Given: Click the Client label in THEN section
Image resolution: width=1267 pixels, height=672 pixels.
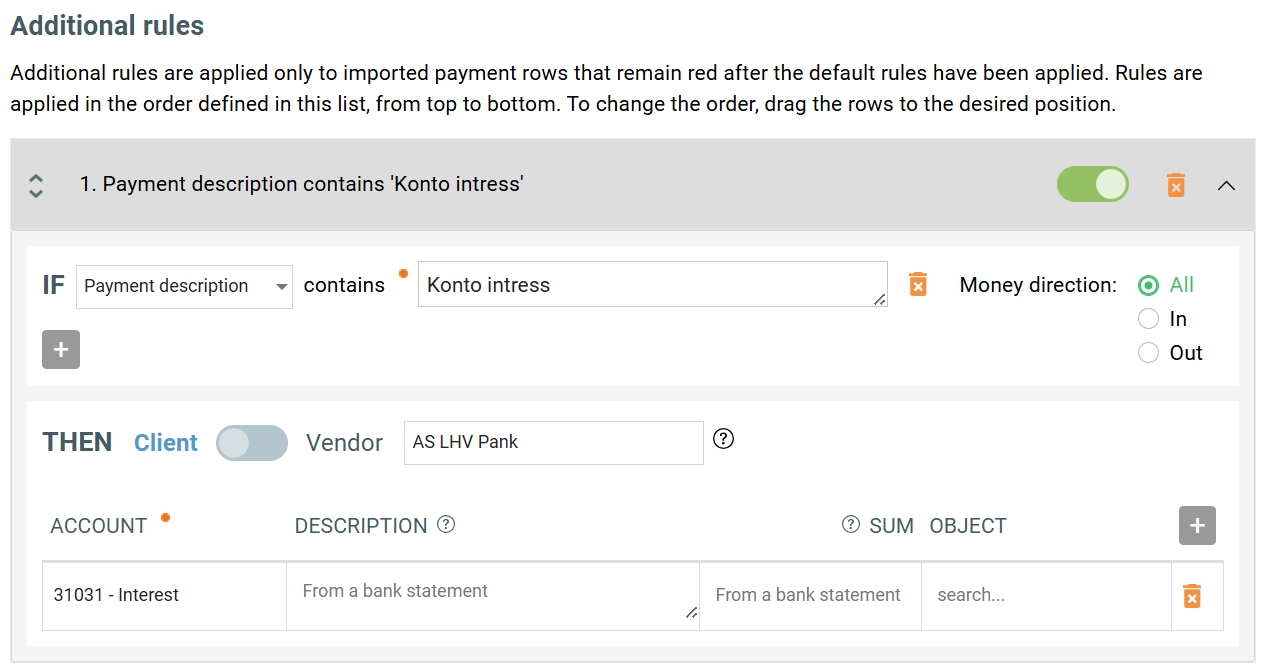Looking at the screenshot, I should coord(166,443).
